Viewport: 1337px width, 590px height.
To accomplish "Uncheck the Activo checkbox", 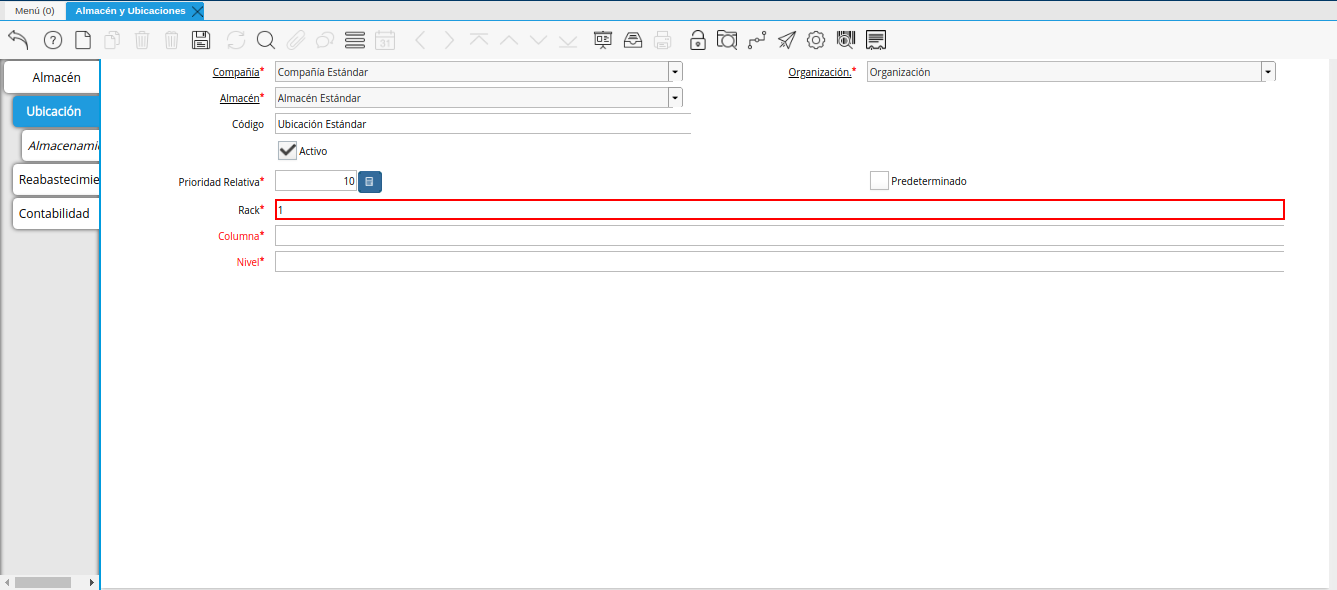I will pos(288,150).
